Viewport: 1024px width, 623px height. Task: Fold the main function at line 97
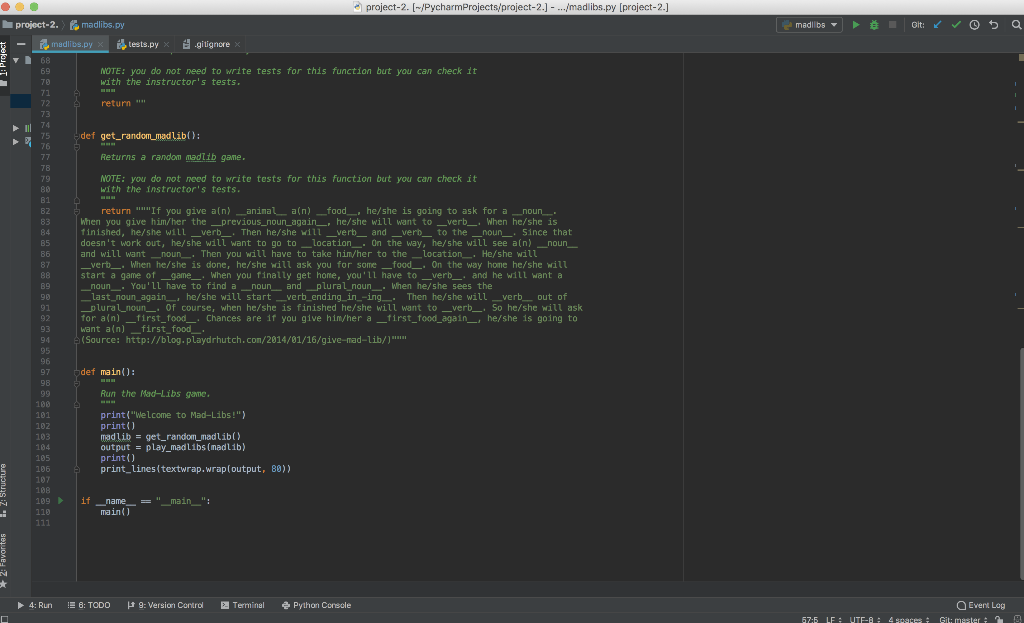coord(76,372)
